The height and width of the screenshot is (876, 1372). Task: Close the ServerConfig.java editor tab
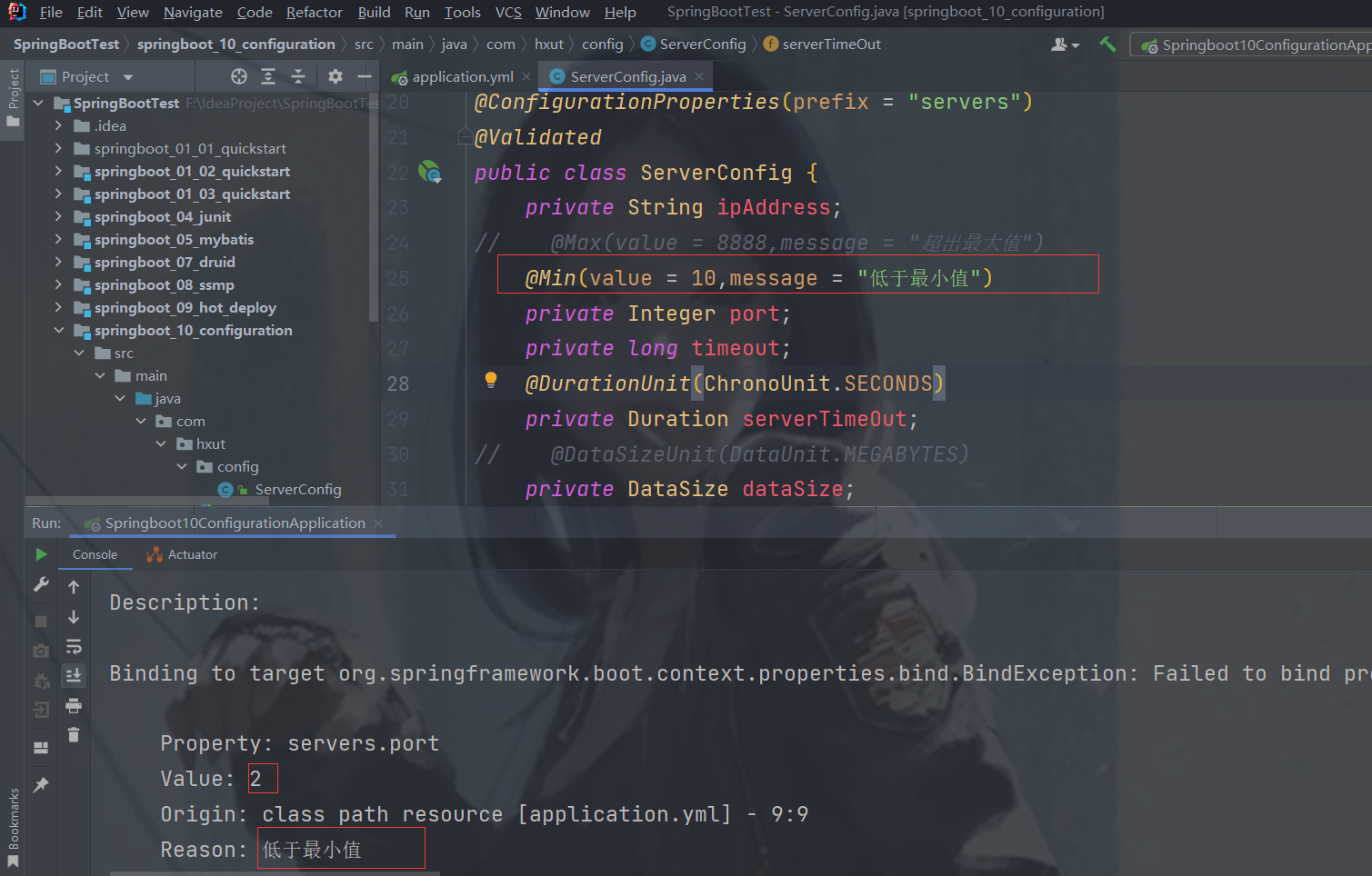699,76
